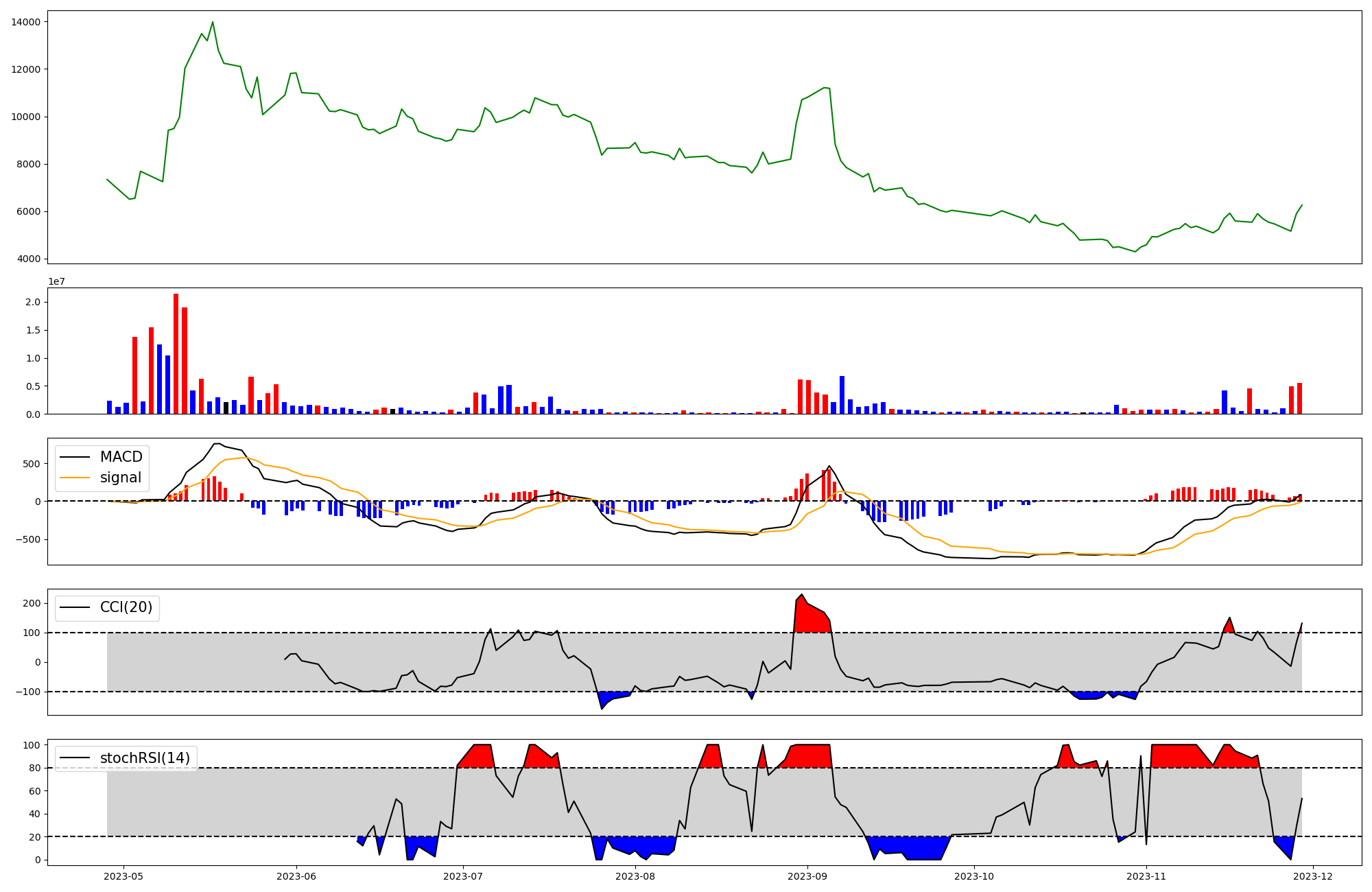Click the MACD legend label
The height and width of the screenshot is (892, 1372).
point(121,457)
